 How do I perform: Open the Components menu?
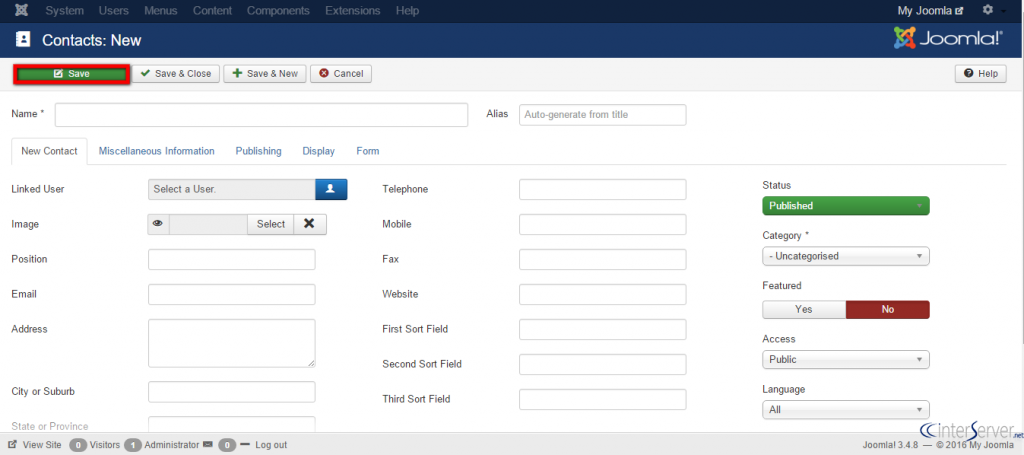point(278,10)
